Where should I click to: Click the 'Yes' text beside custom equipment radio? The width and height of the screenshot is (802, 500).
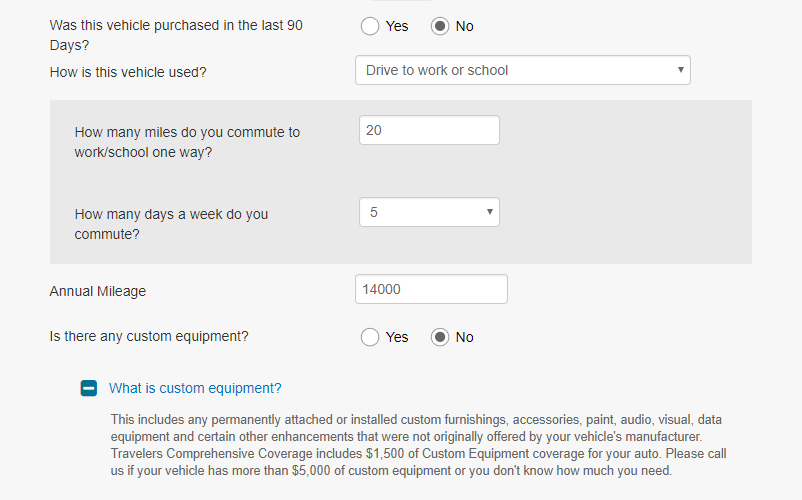click(397, 337)
